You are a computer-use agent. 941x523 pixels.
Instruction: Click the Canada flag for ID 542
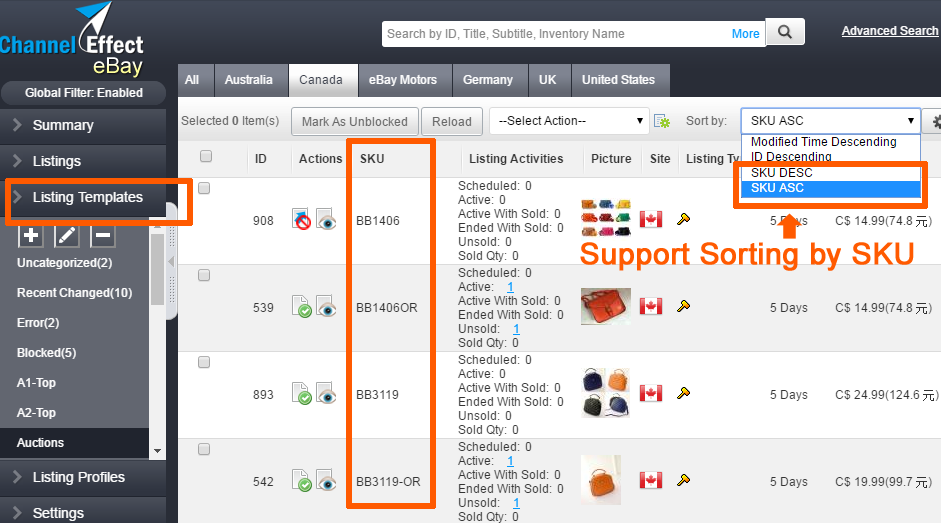point(651,480)
